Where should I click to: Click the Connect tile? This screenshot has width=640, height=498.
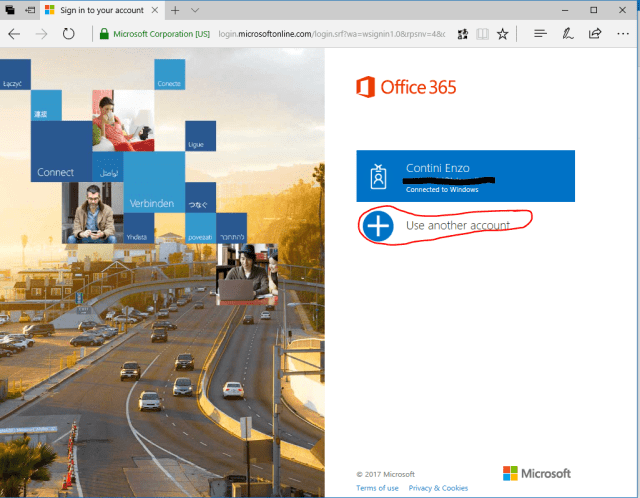pyautogui.click(x=62, y=151)
